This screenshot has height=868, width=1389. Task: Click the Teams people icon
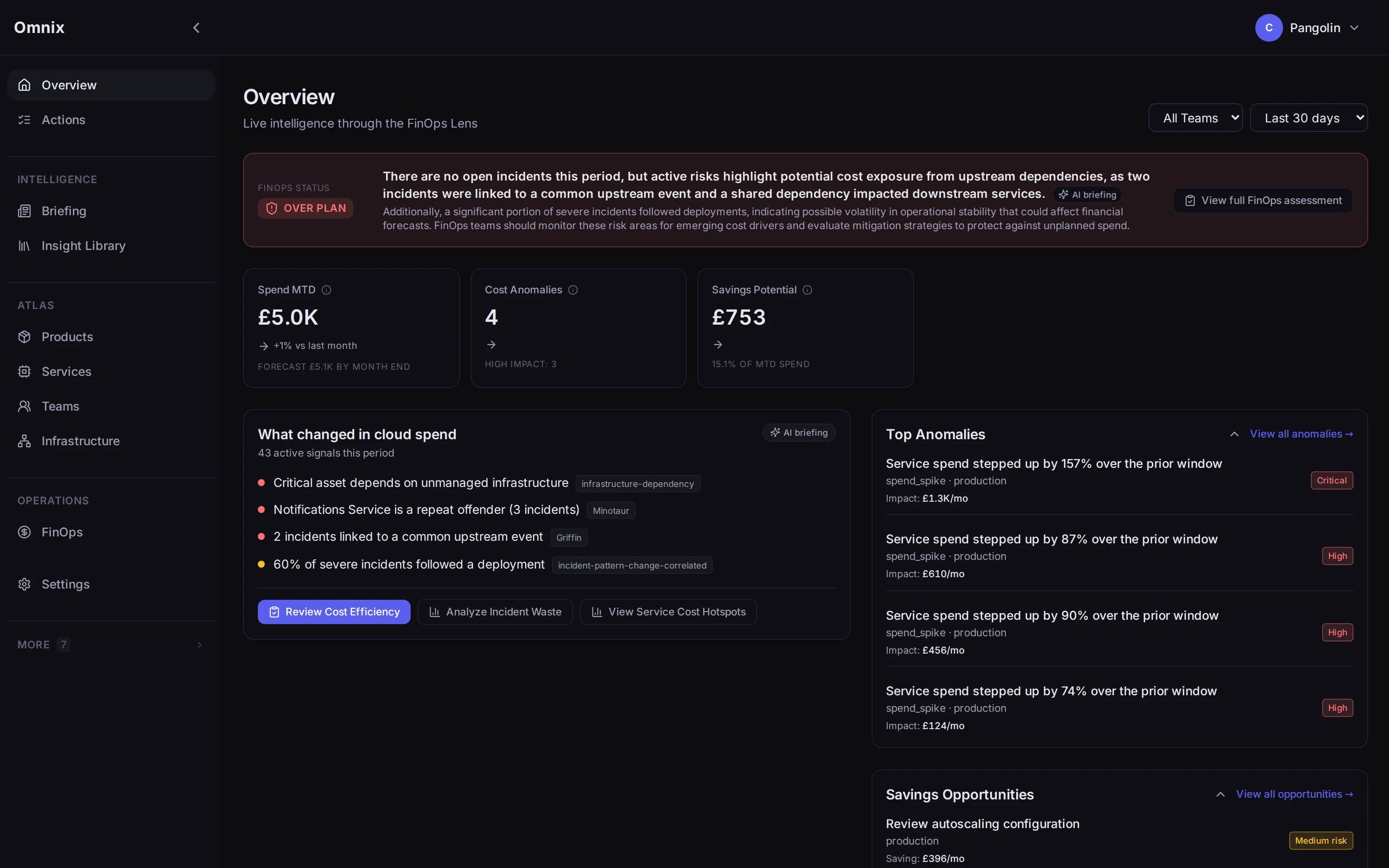[24, 407]
